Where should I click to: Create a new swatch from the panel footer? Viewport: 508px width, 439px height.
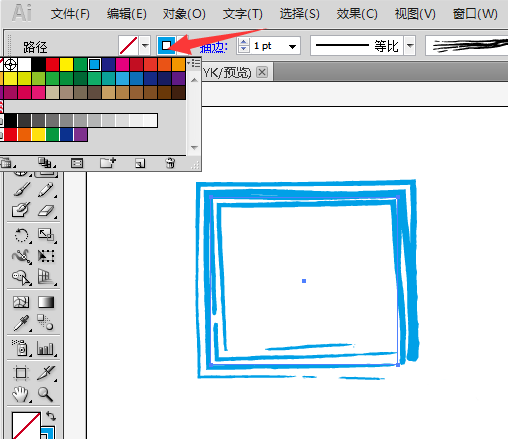[140, 163]
